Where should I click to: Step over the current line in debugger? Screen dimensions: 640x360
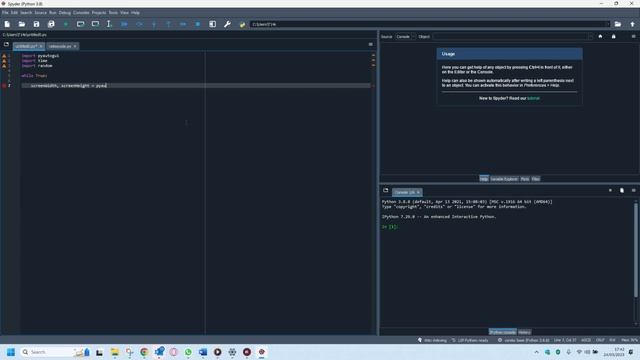click(x=139, y=24)
